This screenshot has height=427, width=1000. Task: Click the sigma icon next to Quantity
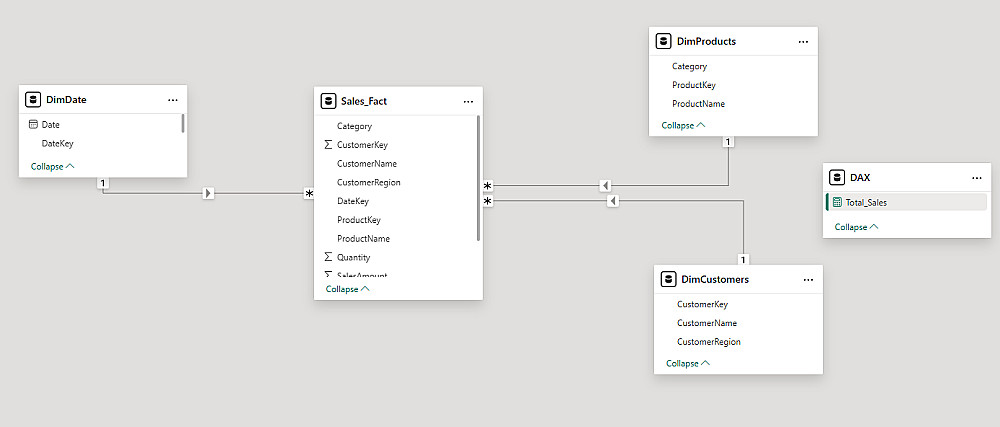328,257
